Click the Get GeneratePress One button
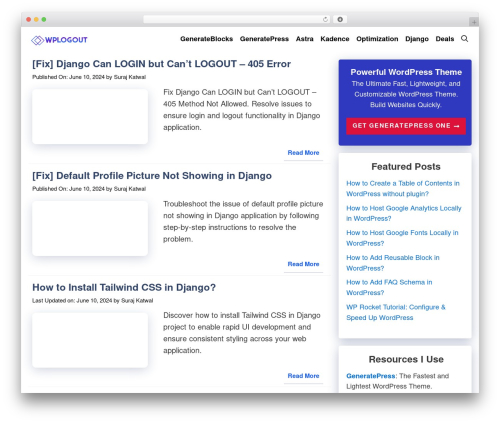Viewport: 500px width, 423px height. pyautogui.click(x=406, y=126)
